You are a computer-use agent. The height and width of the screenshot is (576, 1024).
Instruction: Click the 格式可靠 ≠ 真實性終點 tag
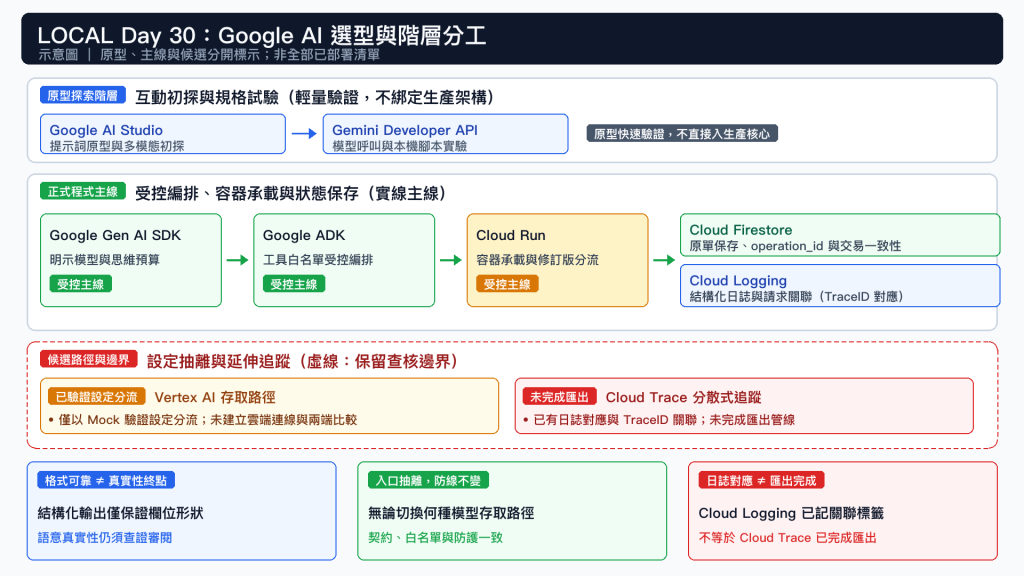coord(106,481)
